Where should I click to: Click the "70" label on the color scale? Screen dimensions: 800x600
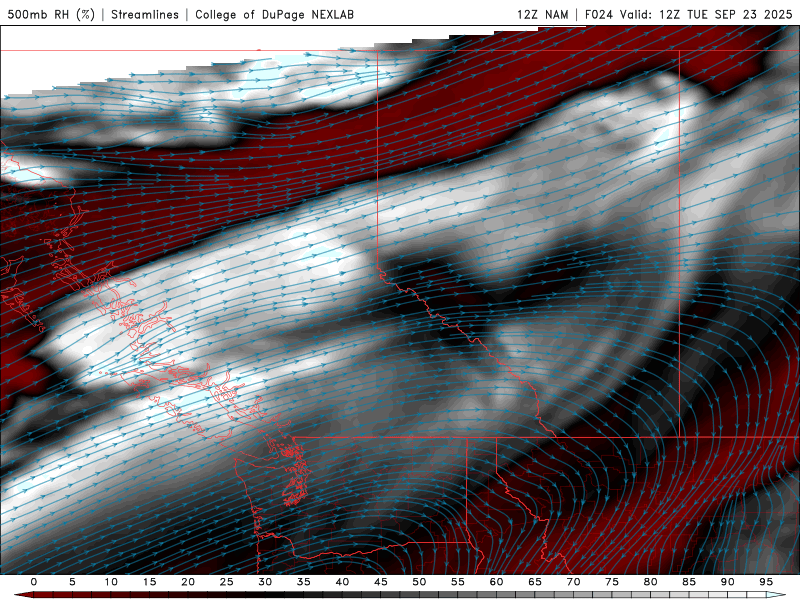tap(573, 582)
